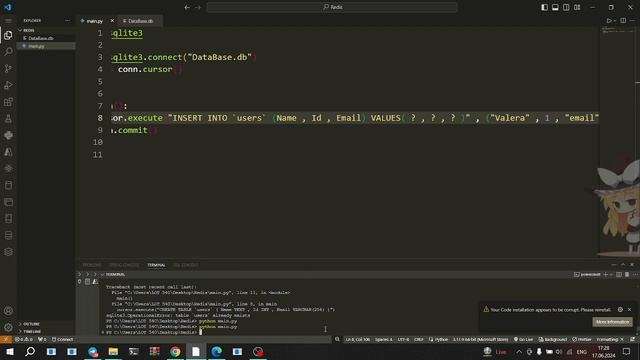Viewport: 640px width, 360px height.
Task: Go forward with the navigation arrow
Action: (x=198, y=7)
